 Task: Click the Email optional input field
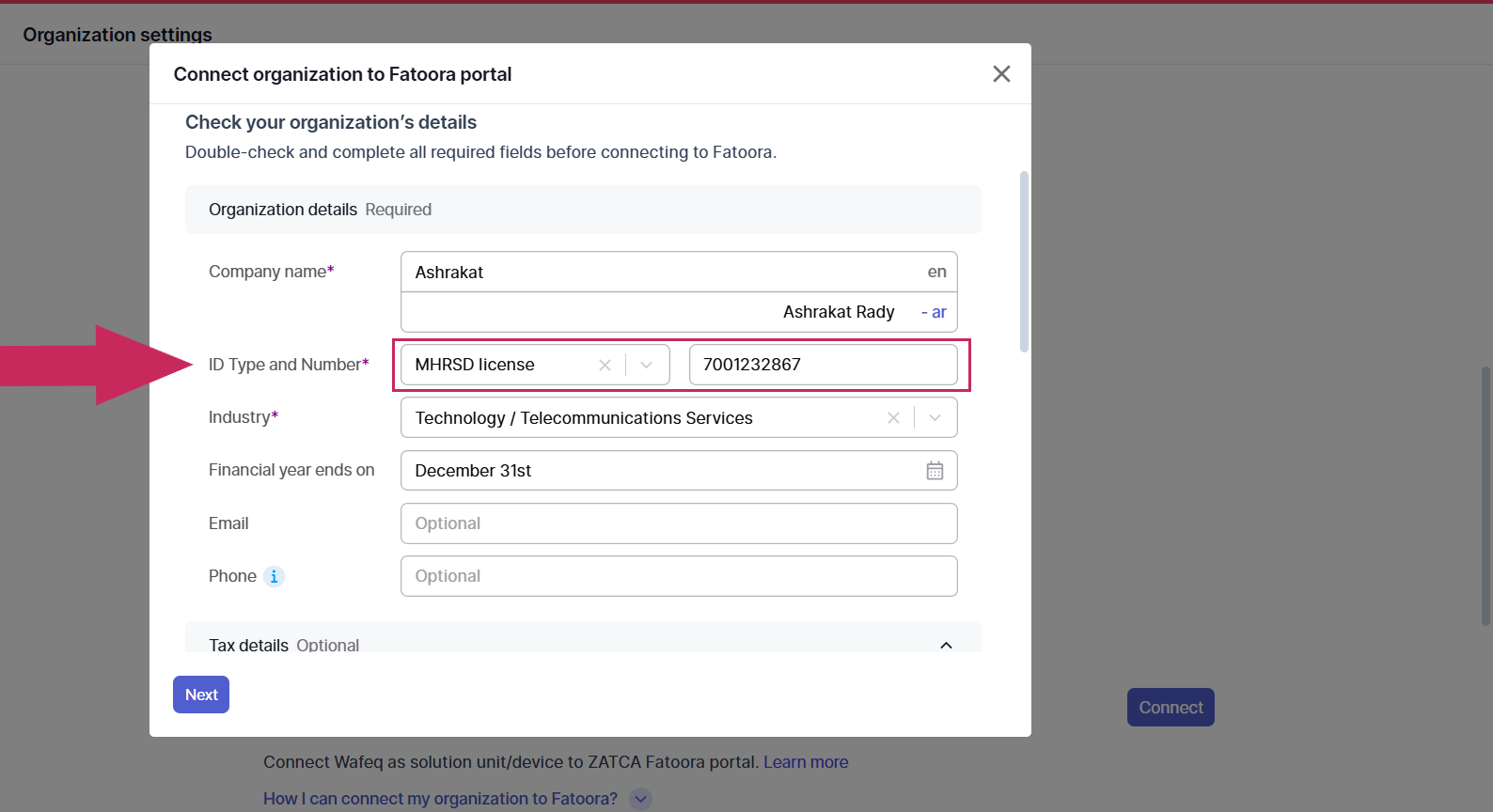(679, 523)
